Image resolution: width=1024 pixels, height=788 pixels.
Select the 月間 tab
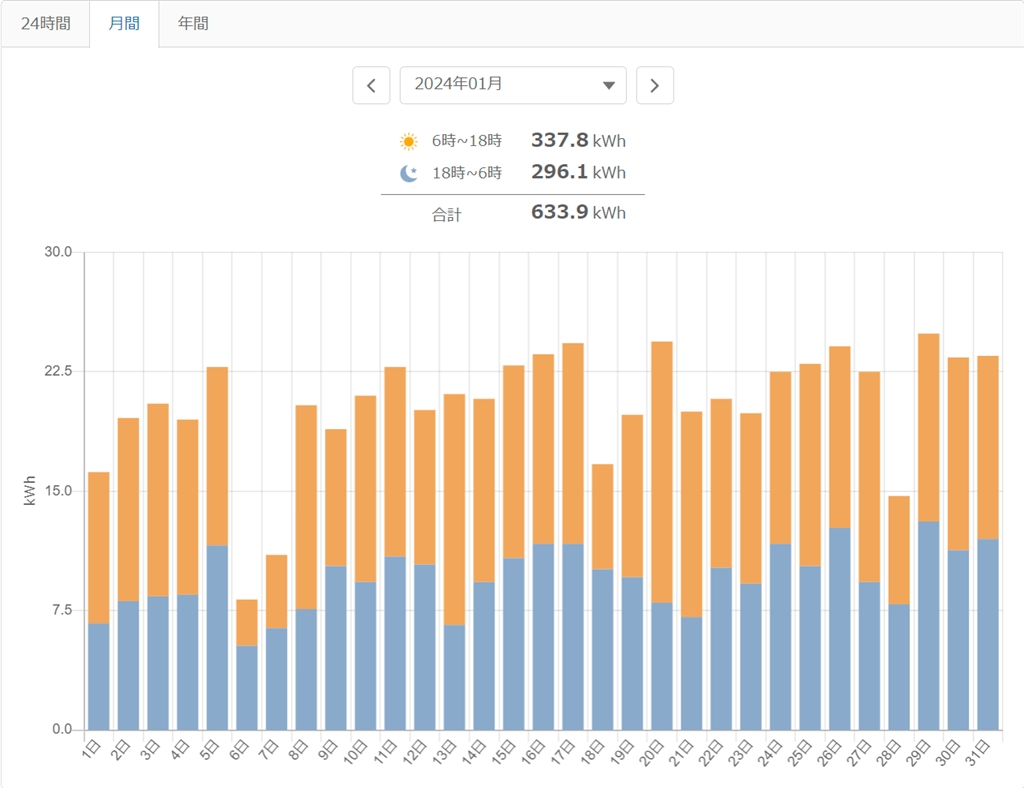(124, 23)
